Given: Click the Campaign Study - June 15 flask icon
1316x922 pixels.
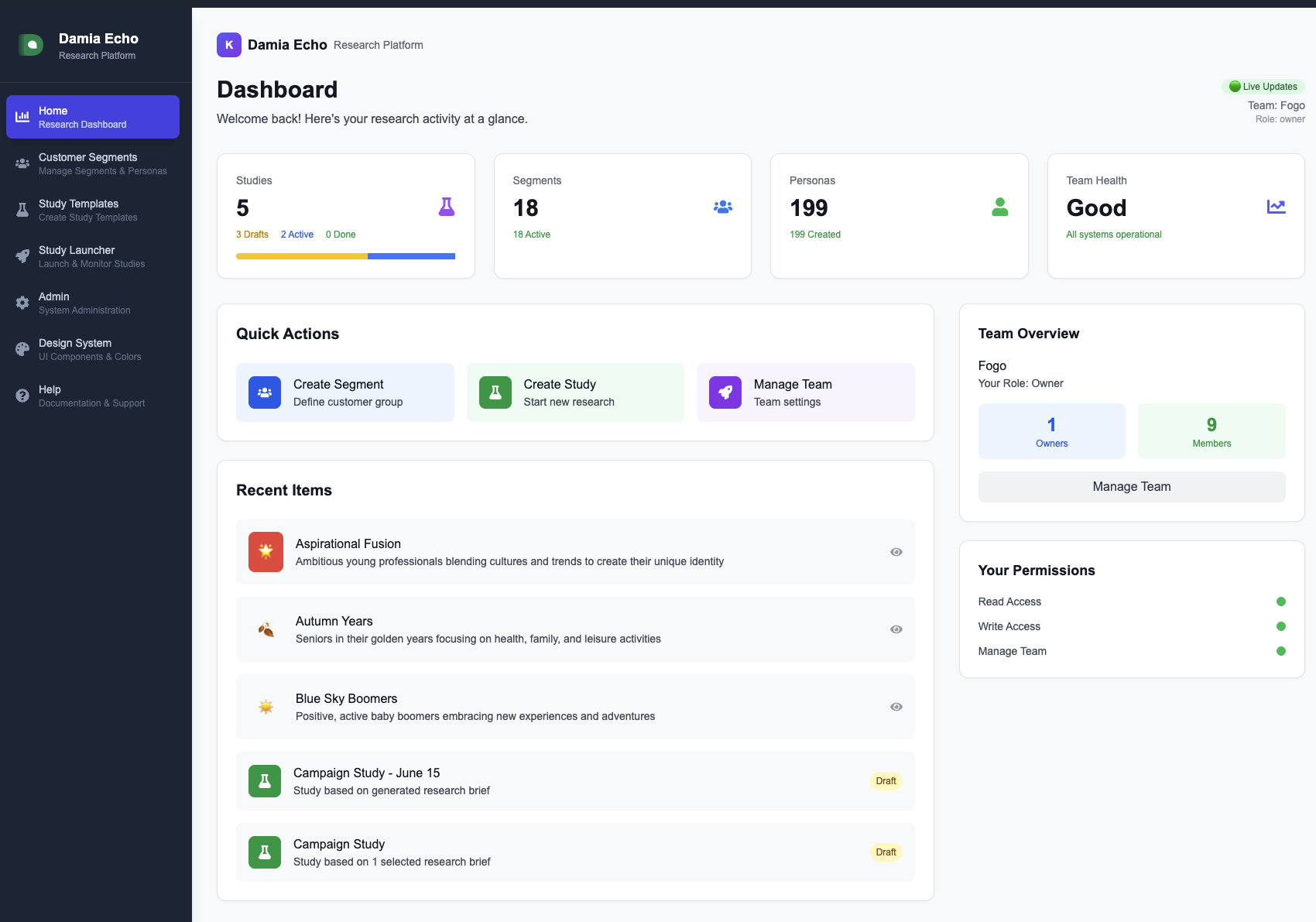Looking at the screenshot, I should pos(265,781).
